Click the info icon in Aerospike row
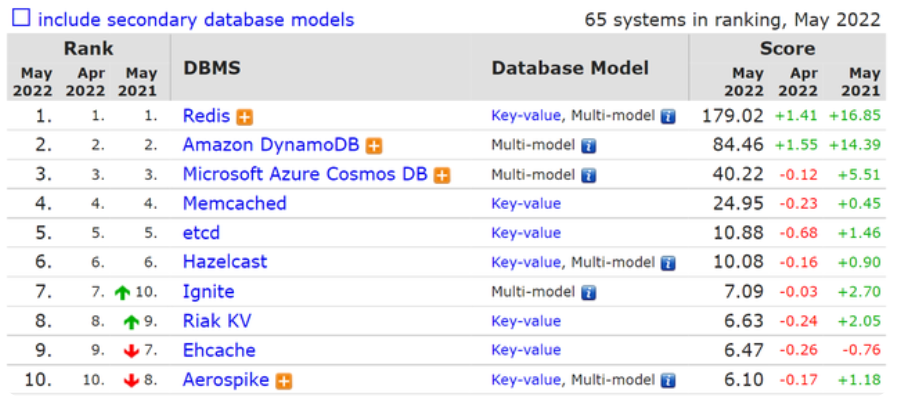The image size is (899, 409). [669, 381]
